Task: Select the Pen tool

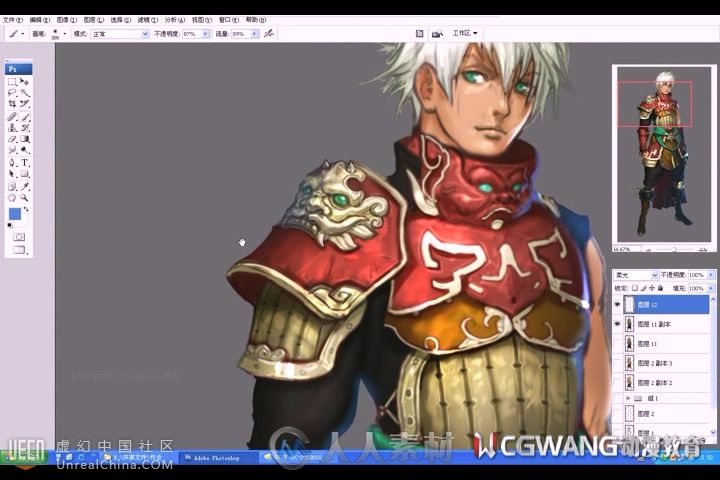Action: tap(12, 163)
